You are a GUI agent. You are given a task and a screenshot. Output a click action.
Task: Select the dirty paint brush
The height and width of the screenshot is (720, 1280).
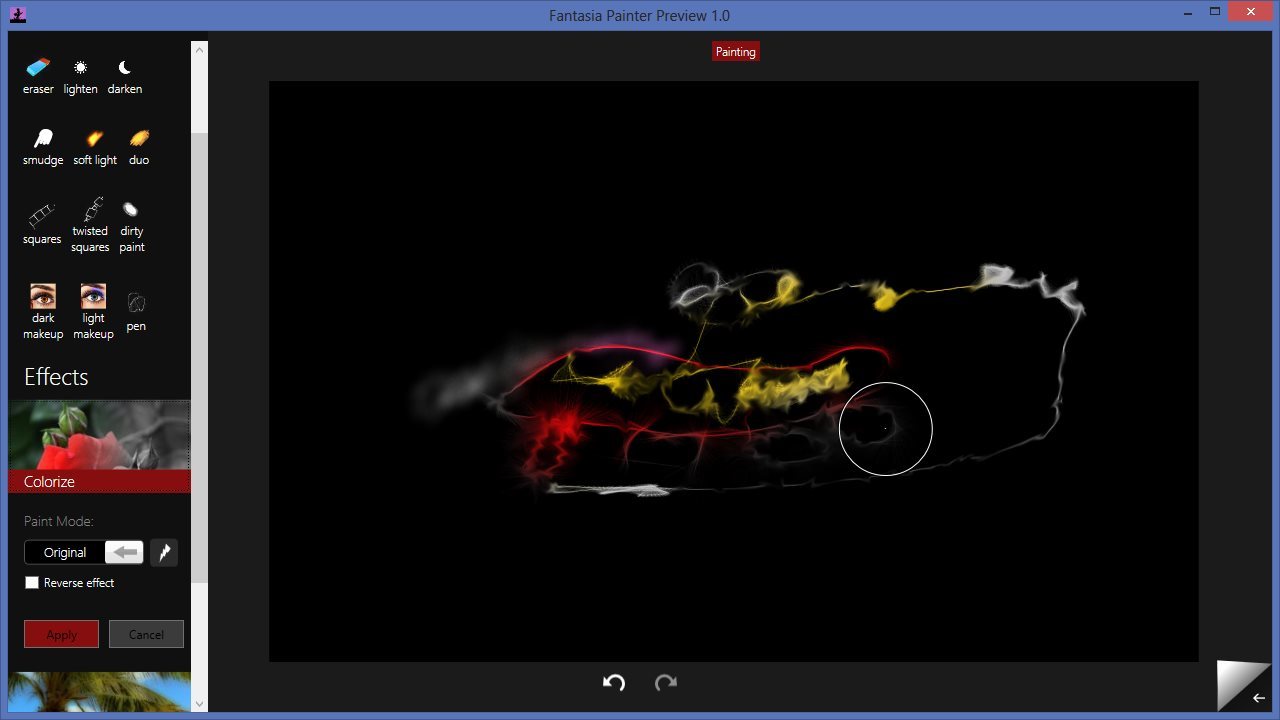pos(132,223)
